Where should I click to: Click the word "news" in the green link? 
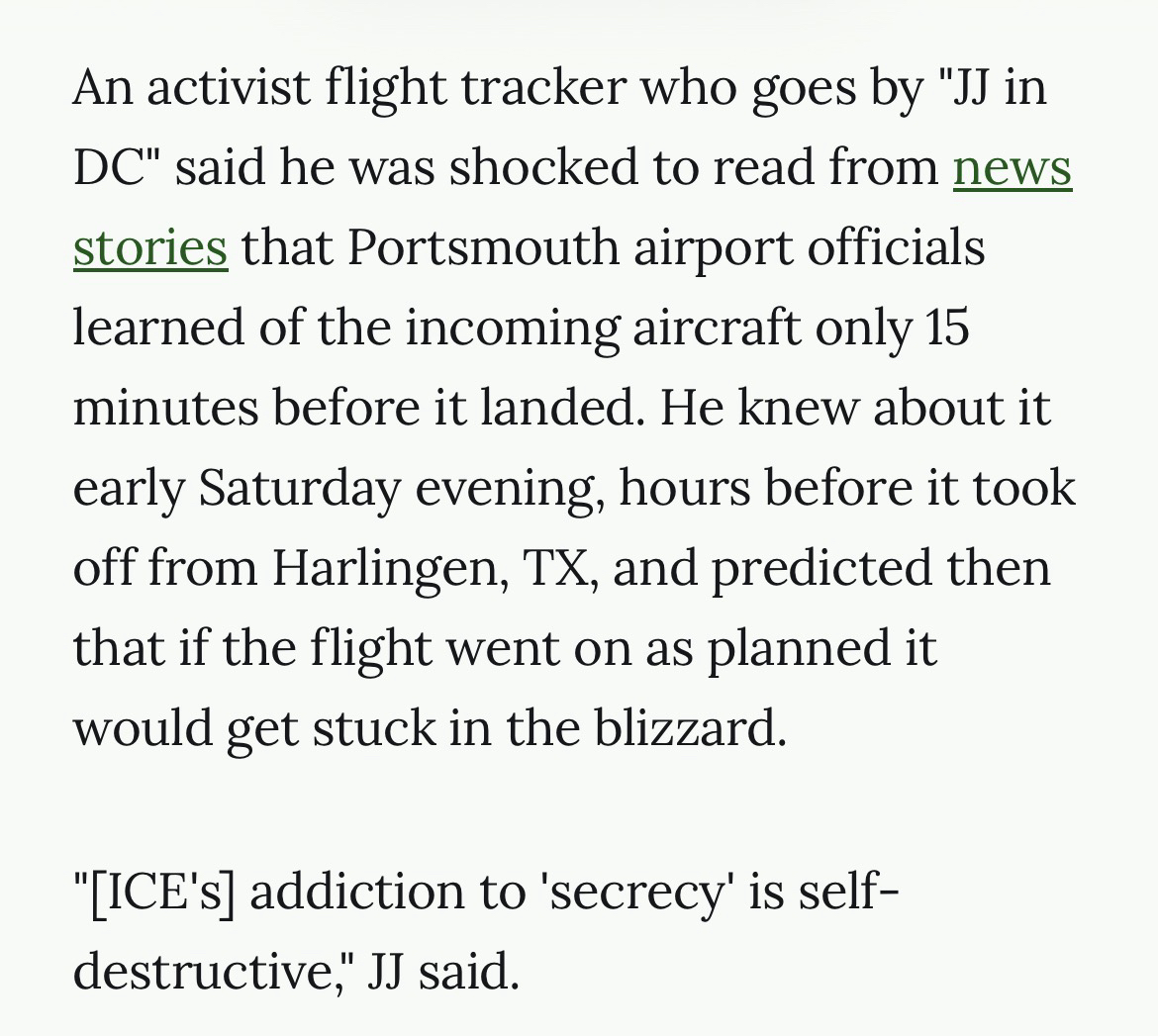[x=1012, y=168]
